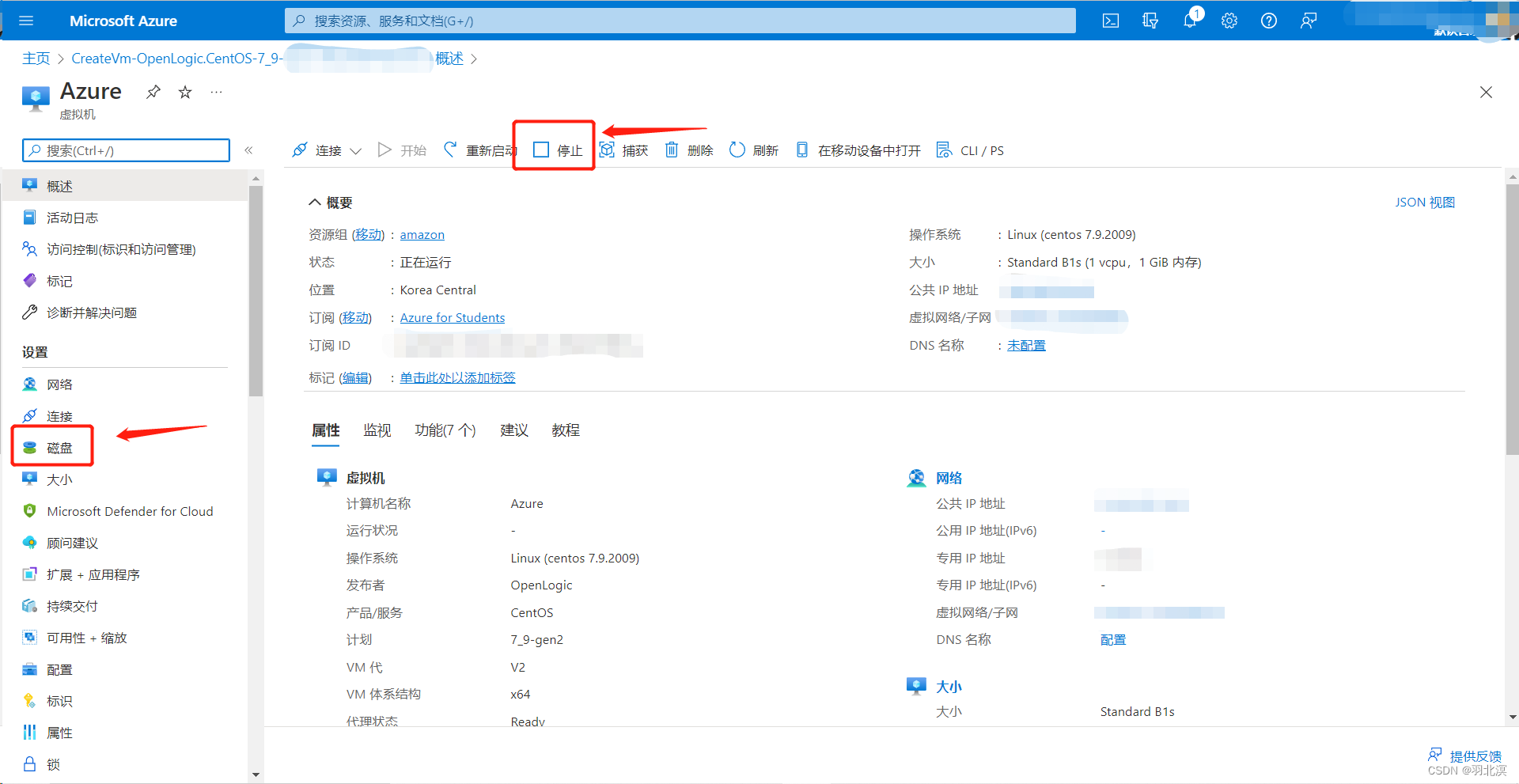Open in mobile device option

pyautogui.click(x=858, y=150)
